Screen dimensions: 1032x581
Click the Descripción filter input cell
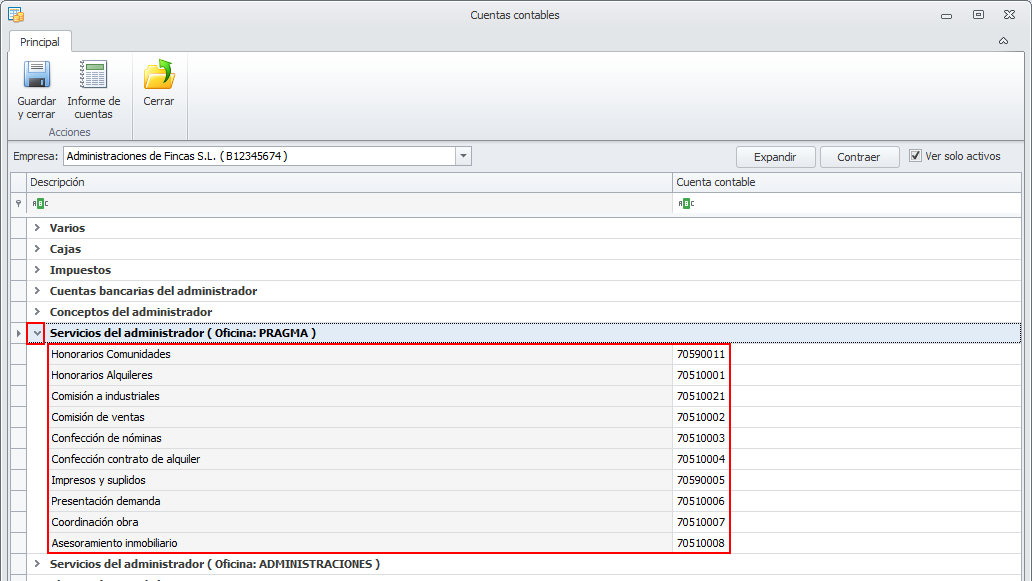point(349,204)
